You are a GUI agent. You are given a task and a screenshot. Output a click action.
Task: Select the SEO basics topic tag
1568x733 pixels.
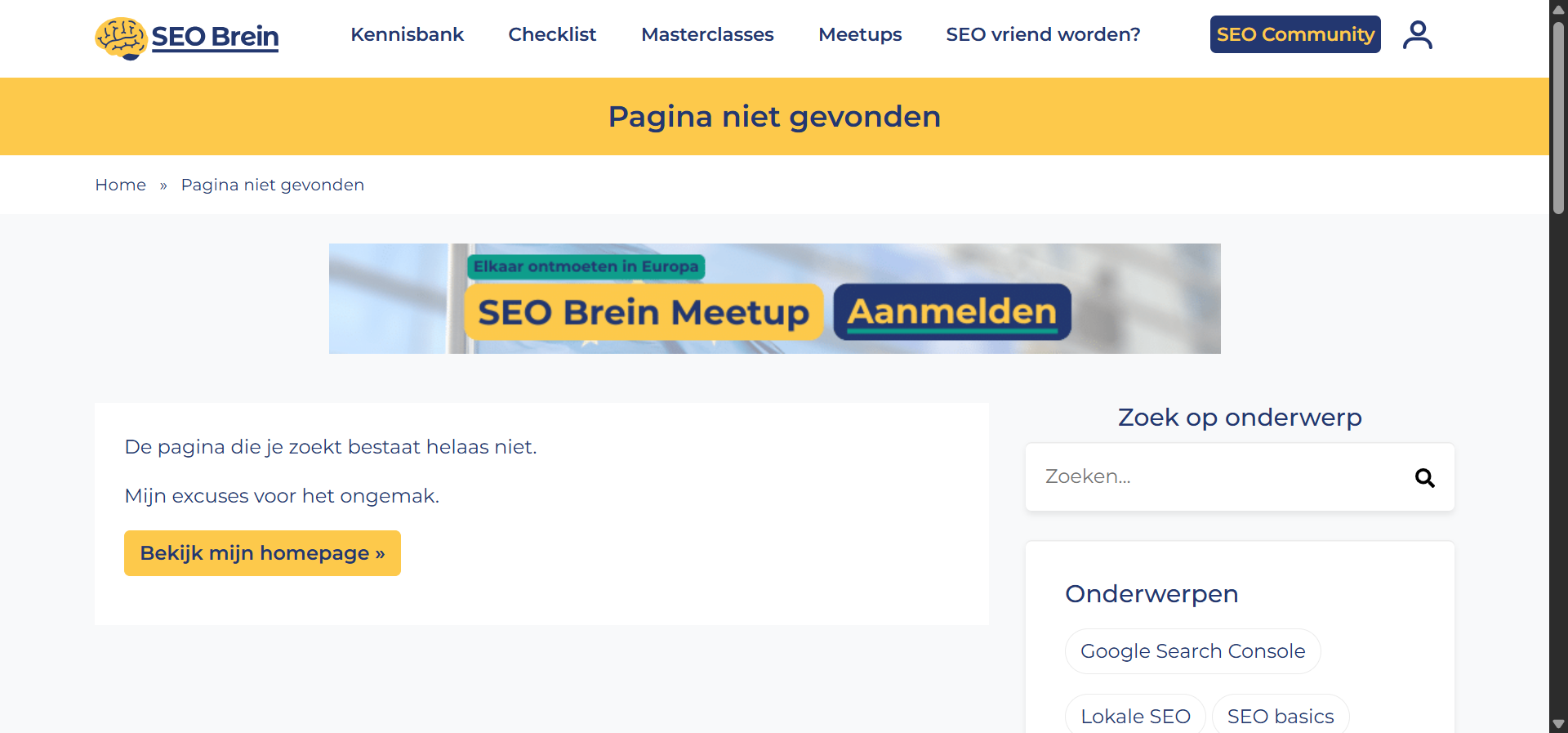pos(1280,715)
